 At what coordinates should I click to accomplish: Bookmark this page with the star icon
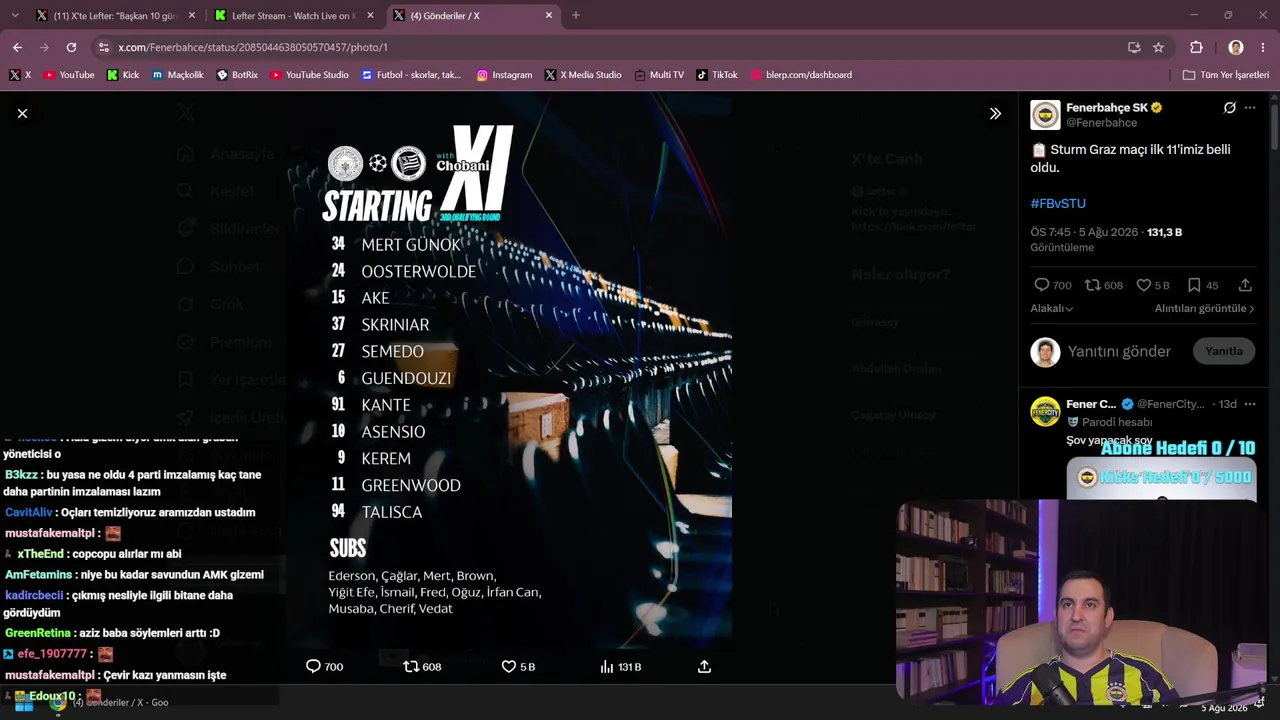(x=1158, y=47)
